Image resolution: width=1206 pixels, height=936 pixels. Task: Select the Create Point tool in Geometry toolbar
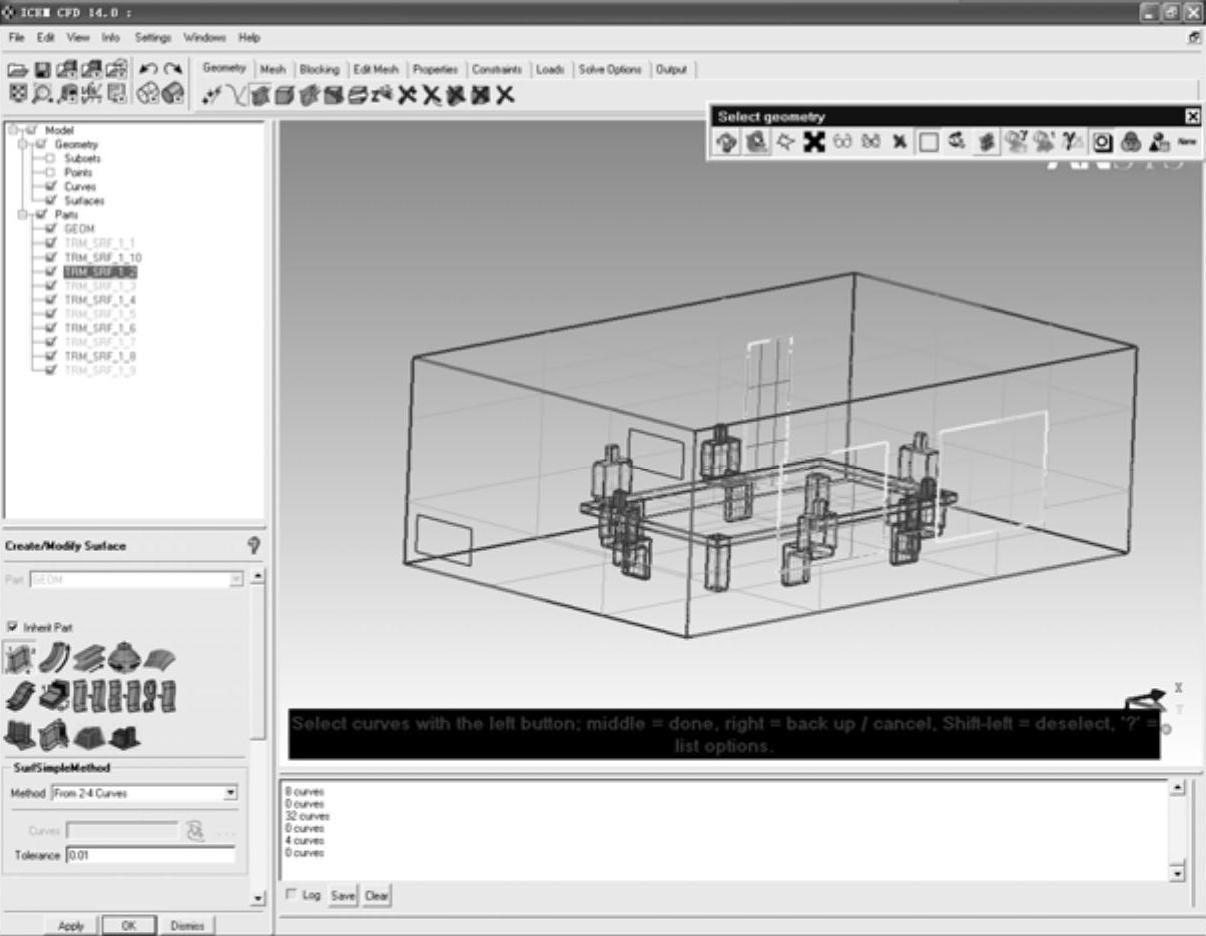(x=211, y=96)
